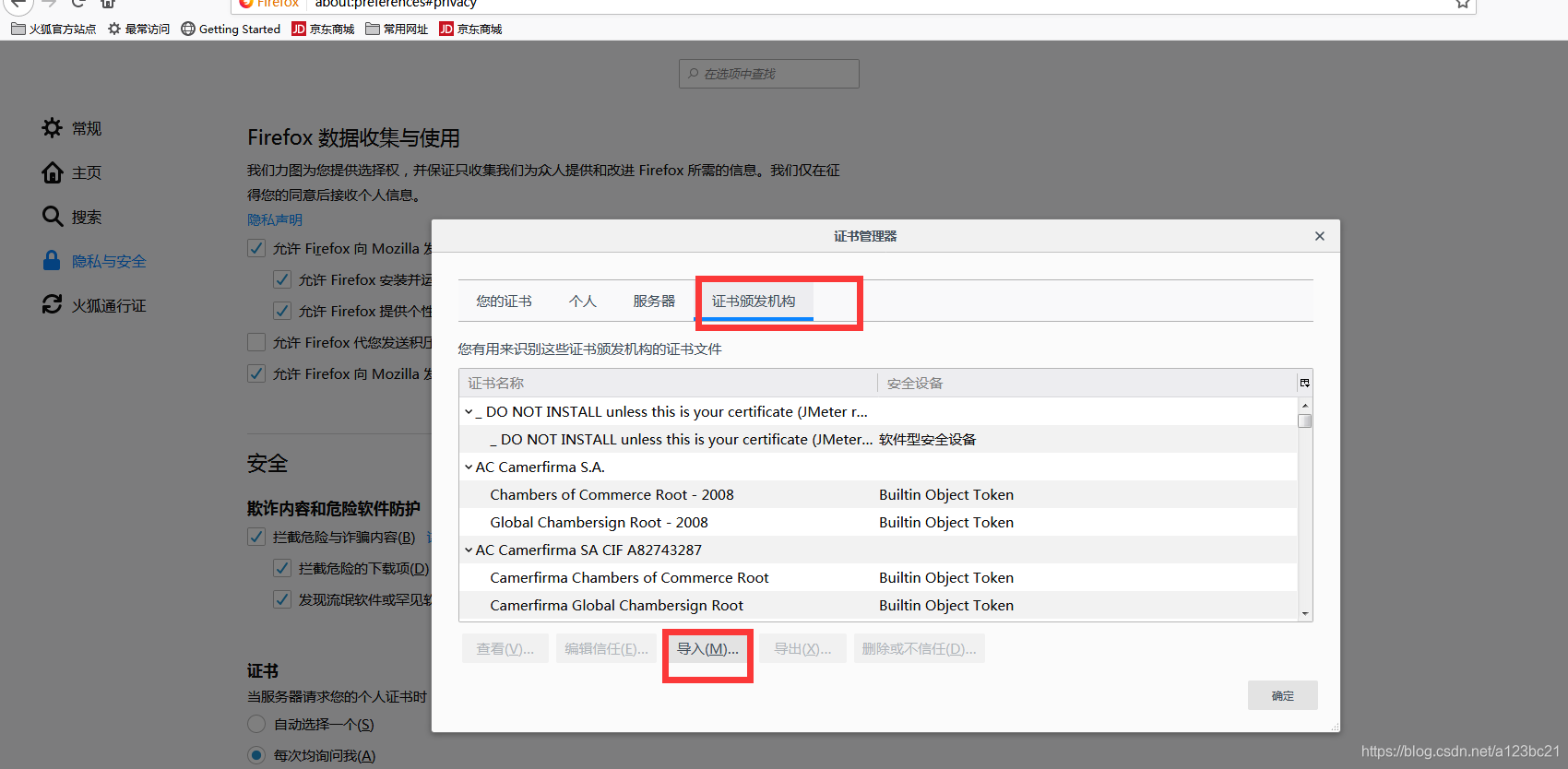Select Global Chambersign Root - 2008 row
The height and width of the screenshot is (769, 1568).
click(x=878, y=522)
